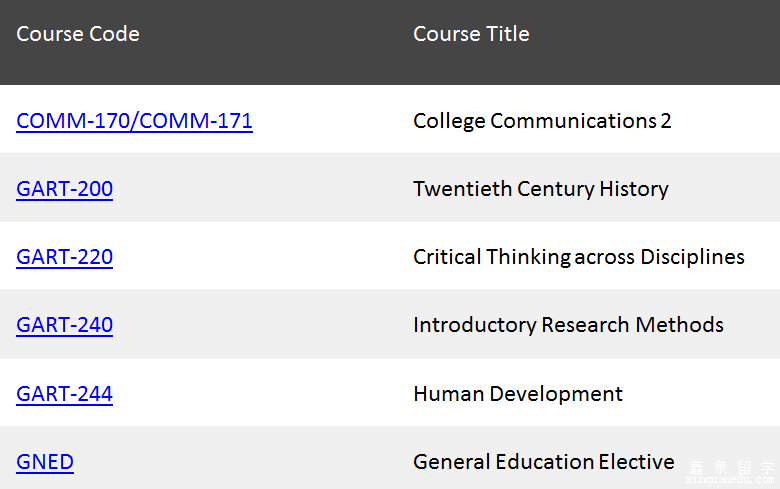The height and width of the screenshot is (489, 780).
Task: Follow the GART-220 course code link
Action: (x=64, y=257)
